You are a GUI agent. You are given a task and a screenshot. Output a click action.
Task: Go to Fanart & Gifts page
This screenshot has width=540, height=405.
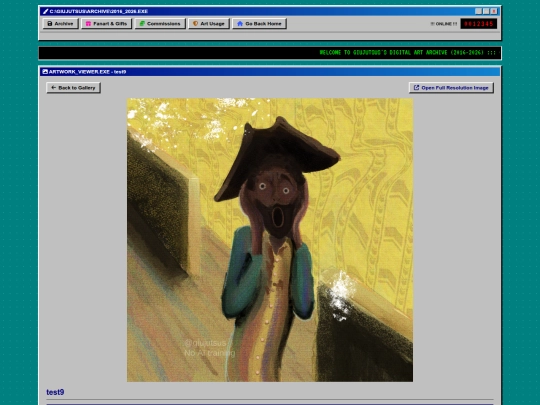106,23
